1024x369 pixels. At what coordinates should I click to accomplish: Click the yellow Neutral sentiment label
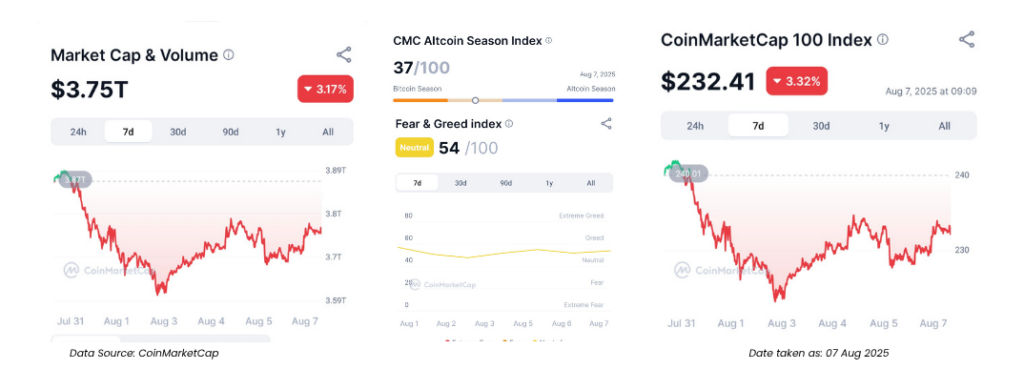click(414, 148)
